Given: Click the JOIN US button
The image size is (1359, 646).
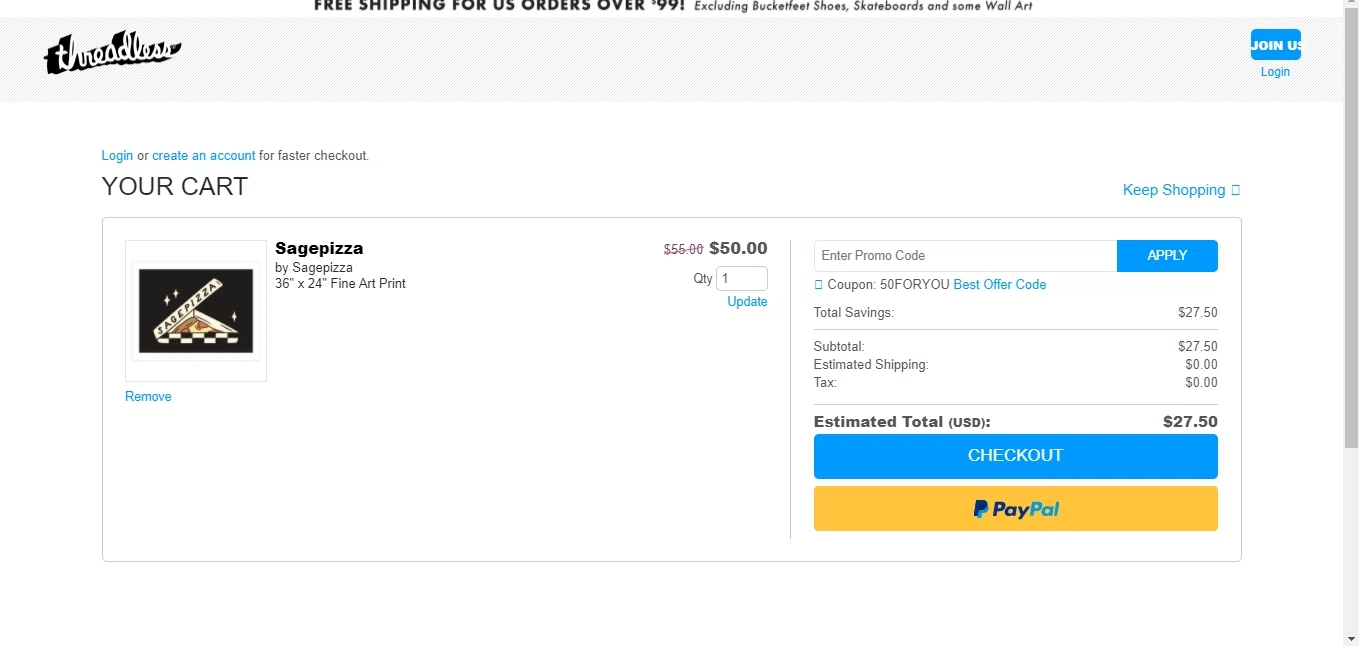Looking at the screenshot, I should 1275,45.
